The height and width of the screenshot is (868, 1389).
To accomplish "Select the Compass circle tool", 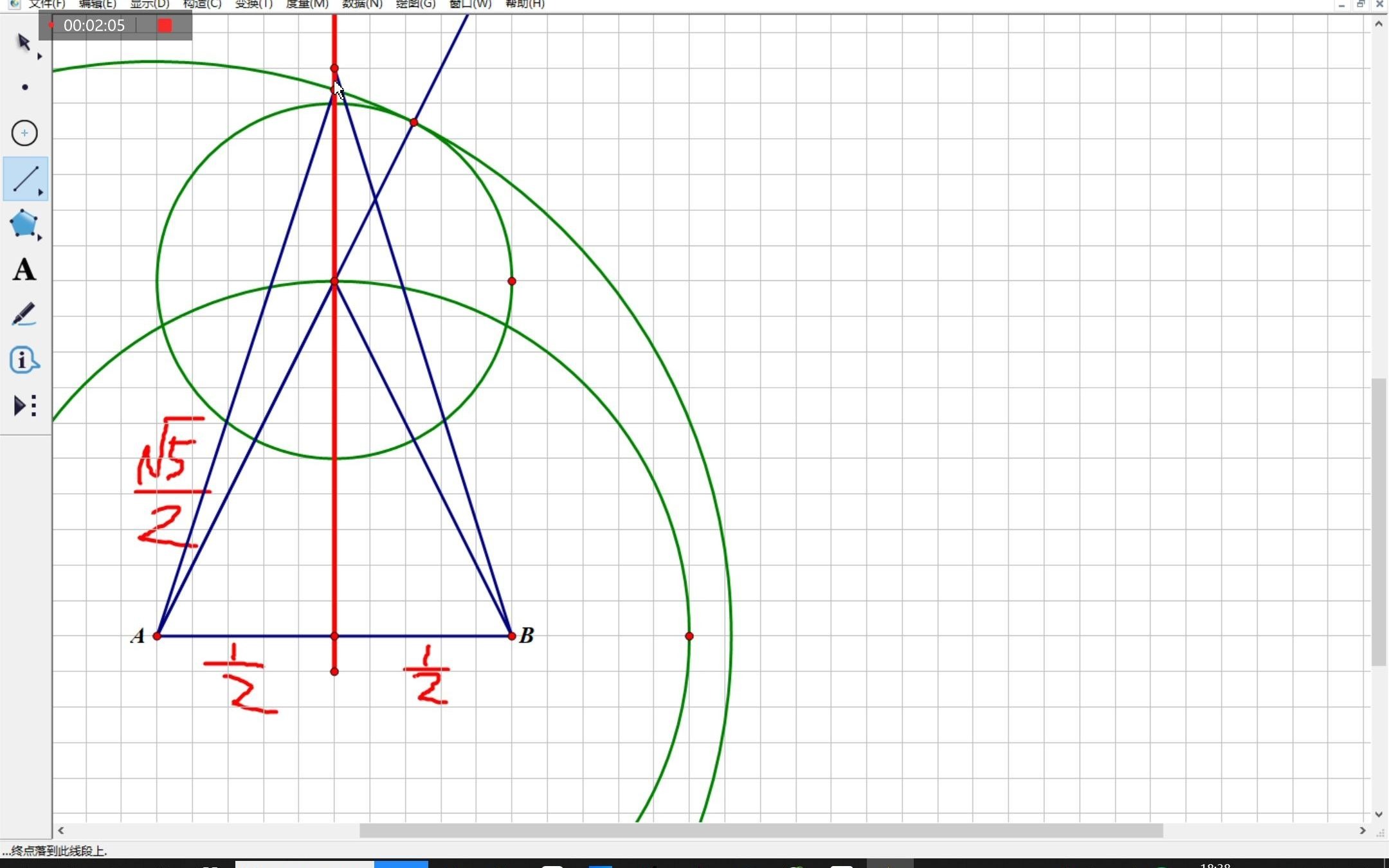I will click(x=24, y=133).
